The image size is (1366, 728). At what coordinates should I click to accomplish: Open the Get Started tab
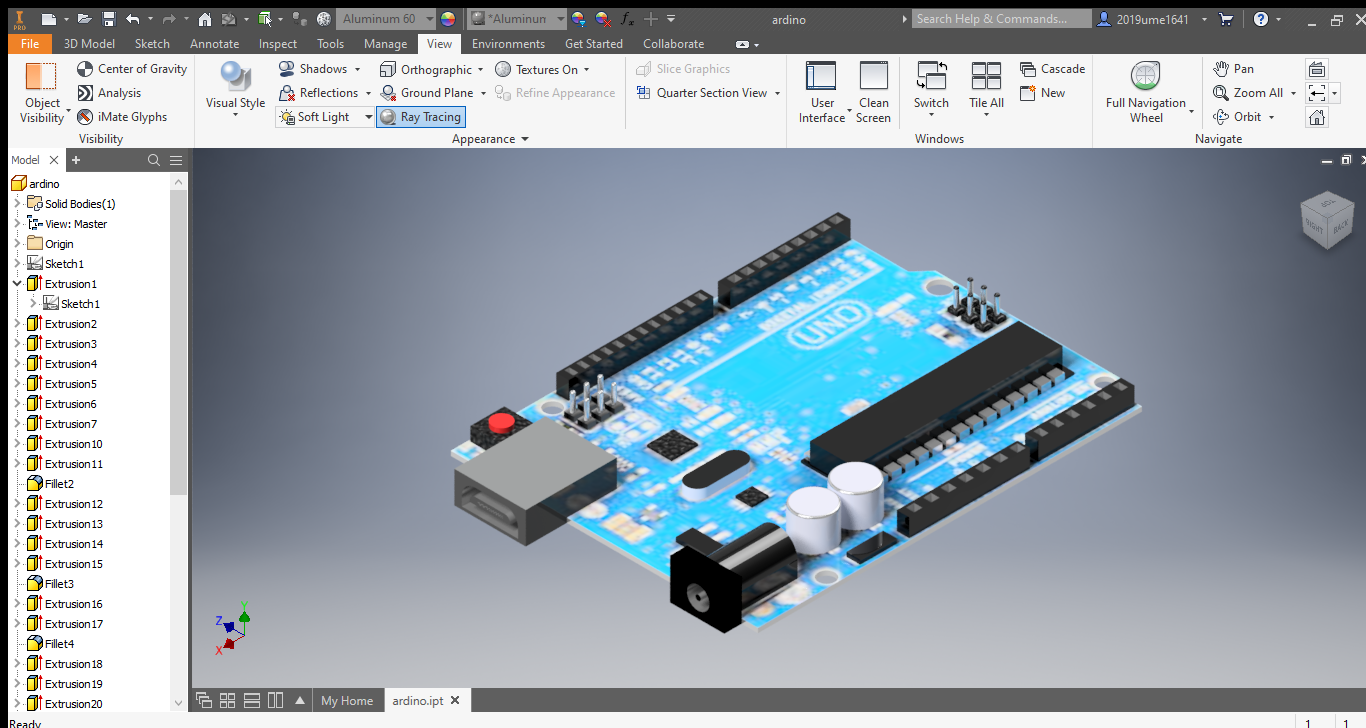pyautogui.click(x=594, y=44)
